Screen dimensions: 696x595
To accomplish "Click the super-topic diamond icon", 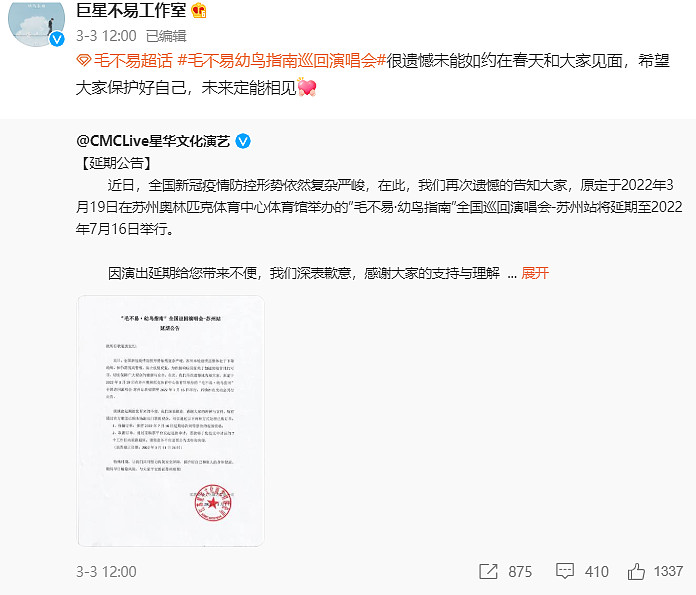I will click(83, 60).
